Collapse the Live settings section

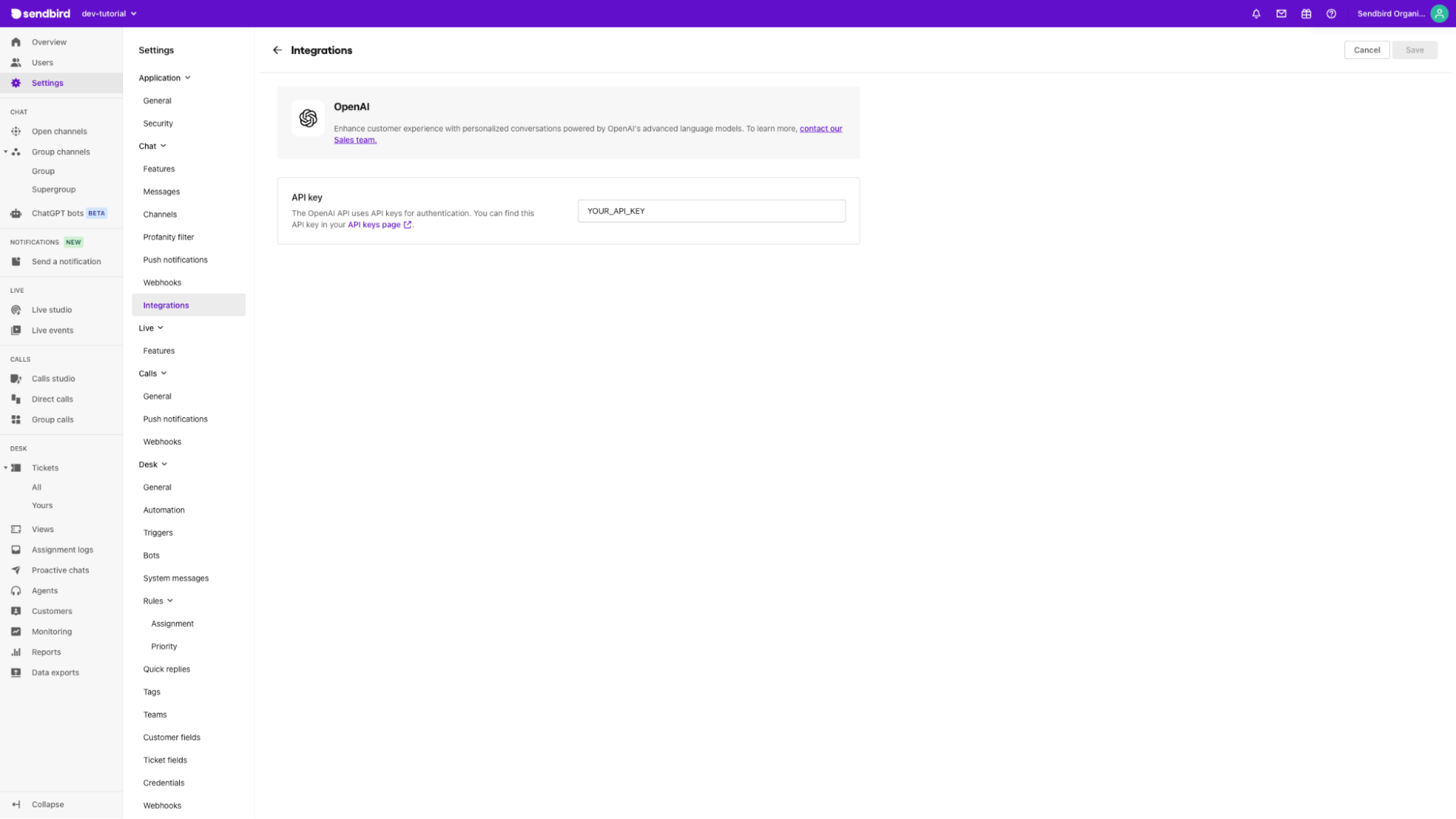(x=160, y=328)
